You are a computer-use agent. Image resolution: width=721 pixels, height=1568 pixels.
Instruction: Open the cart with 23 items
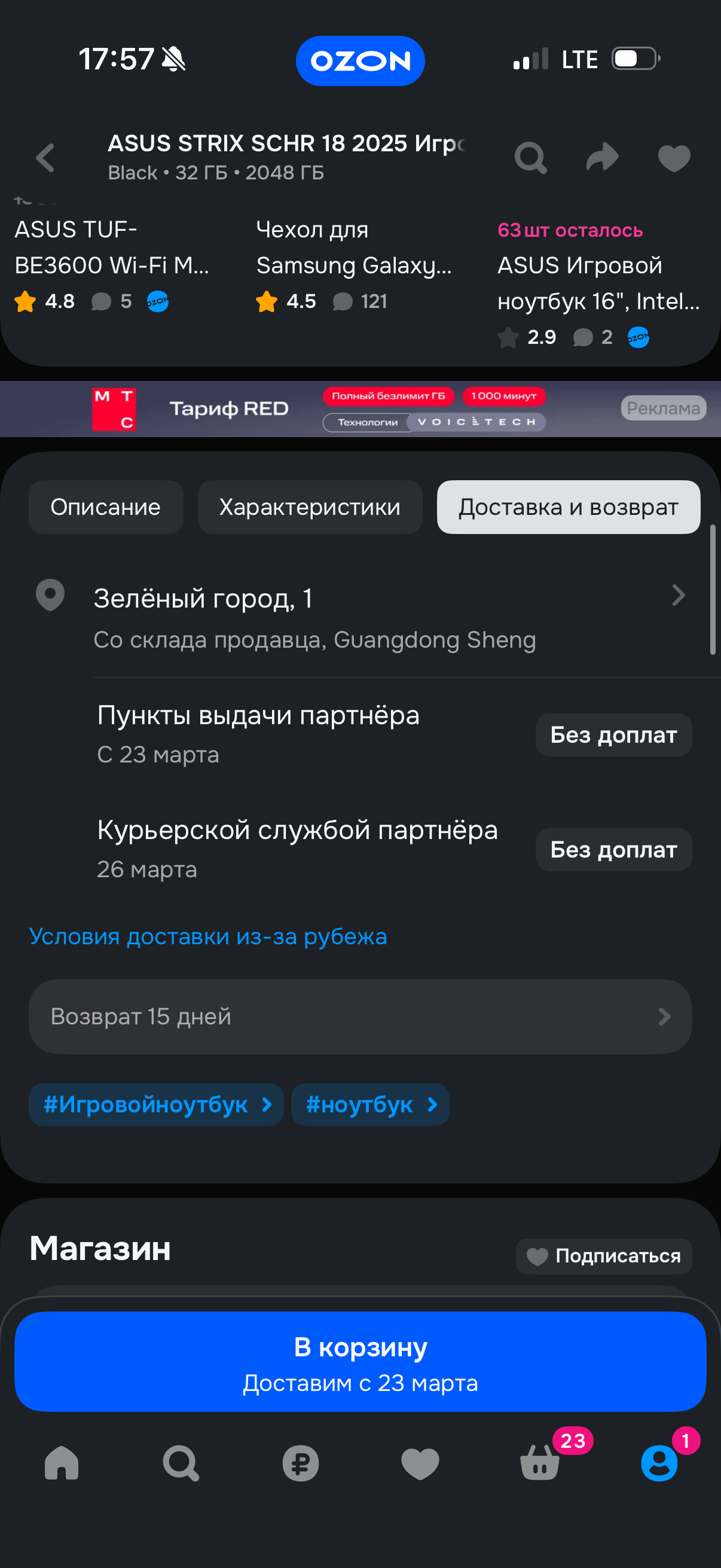pyautogui.click(x=540, y=1463)
